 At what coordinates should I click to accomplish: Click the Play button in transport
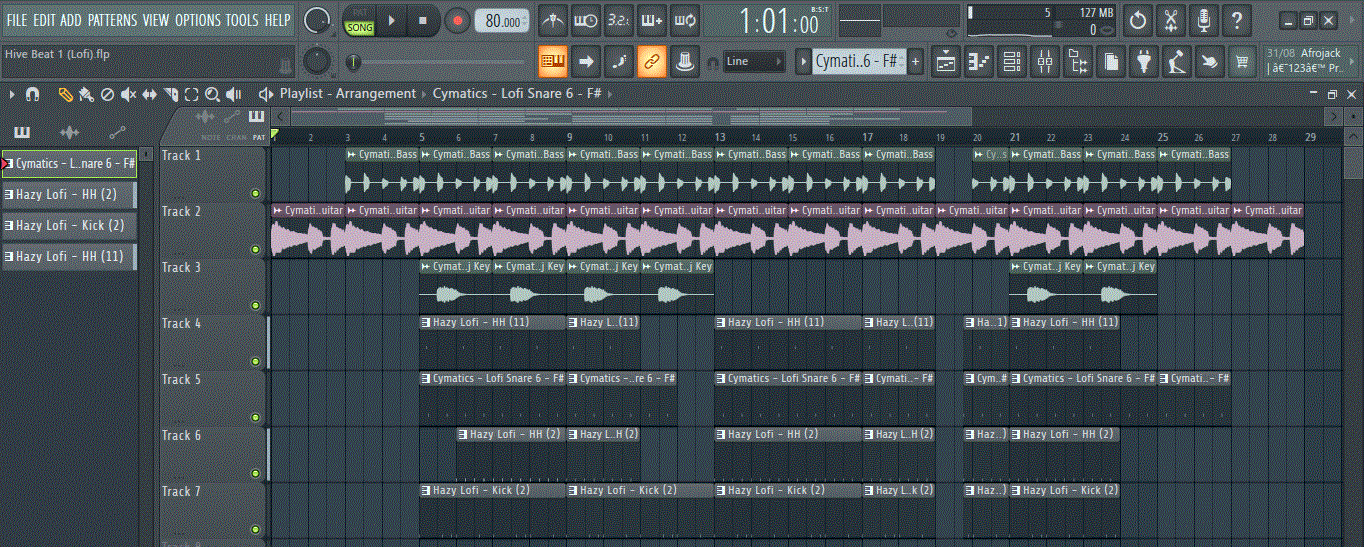pos(392,20)
